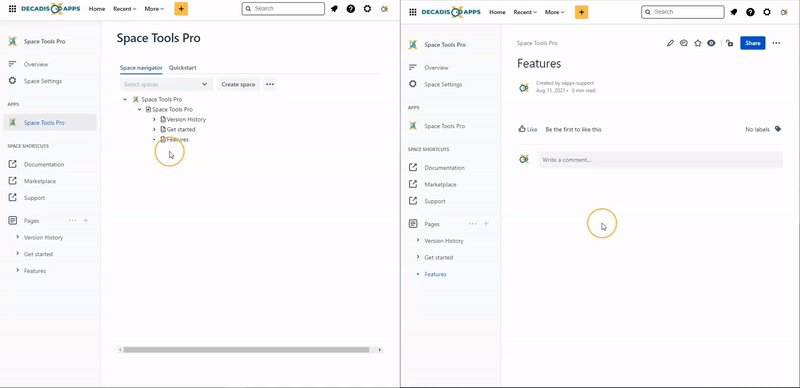Open Features page in navigator tree

(178, 139)
